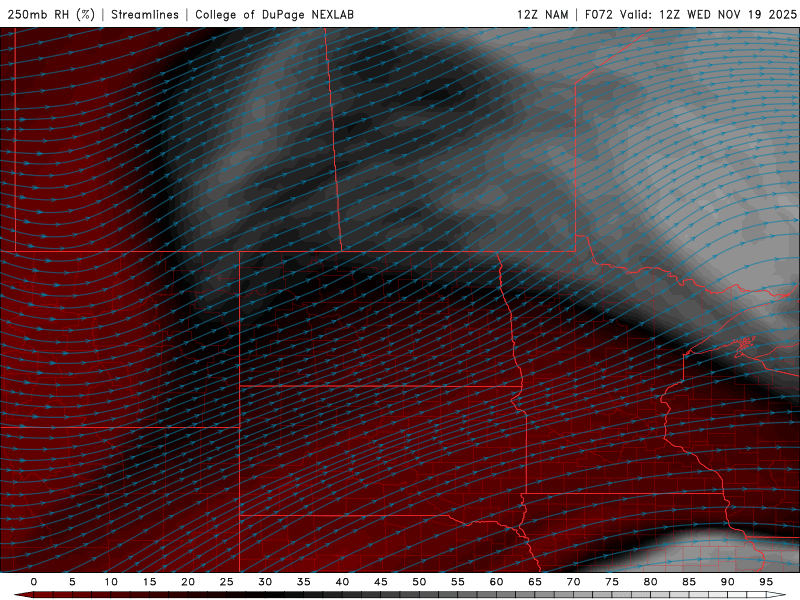
Task: Click the "Valid: 12Z WED NOV 19 2025" text
Action: [x=708, y=14]
